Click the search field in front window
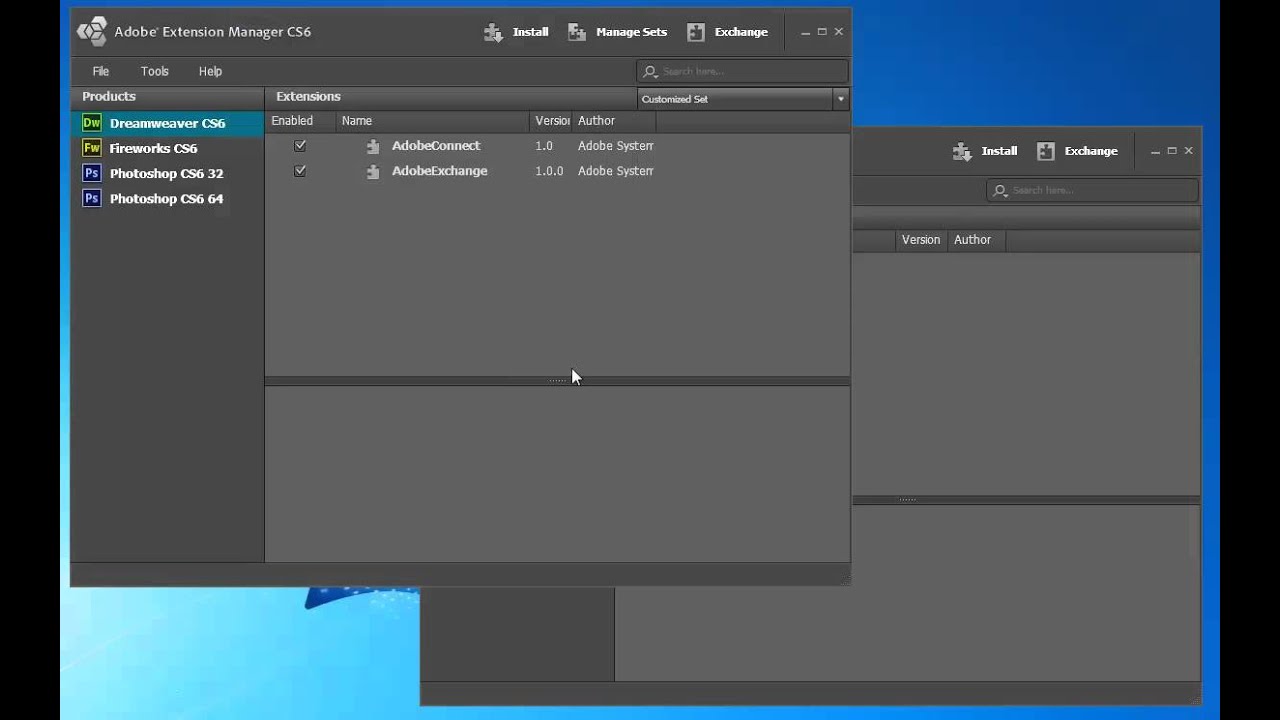The image size is (1280, 720). click(x=742, y=72)
